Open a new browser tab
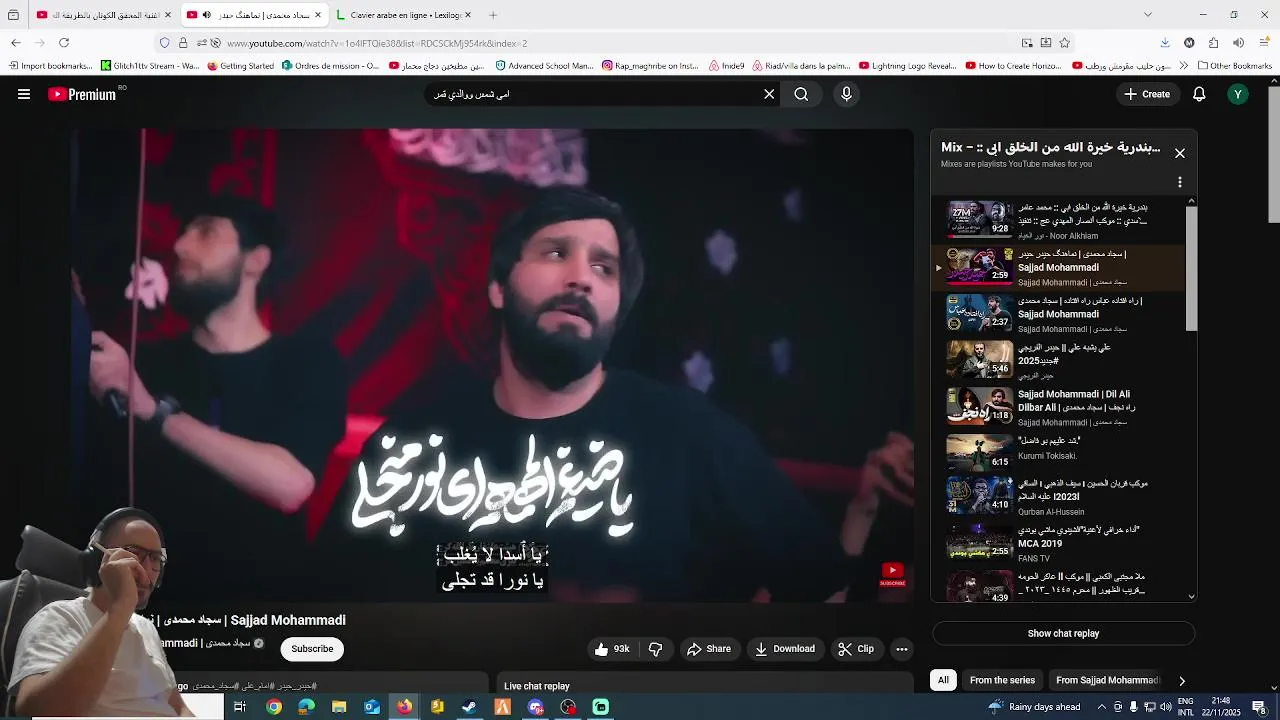 click(x=493, y=15)
